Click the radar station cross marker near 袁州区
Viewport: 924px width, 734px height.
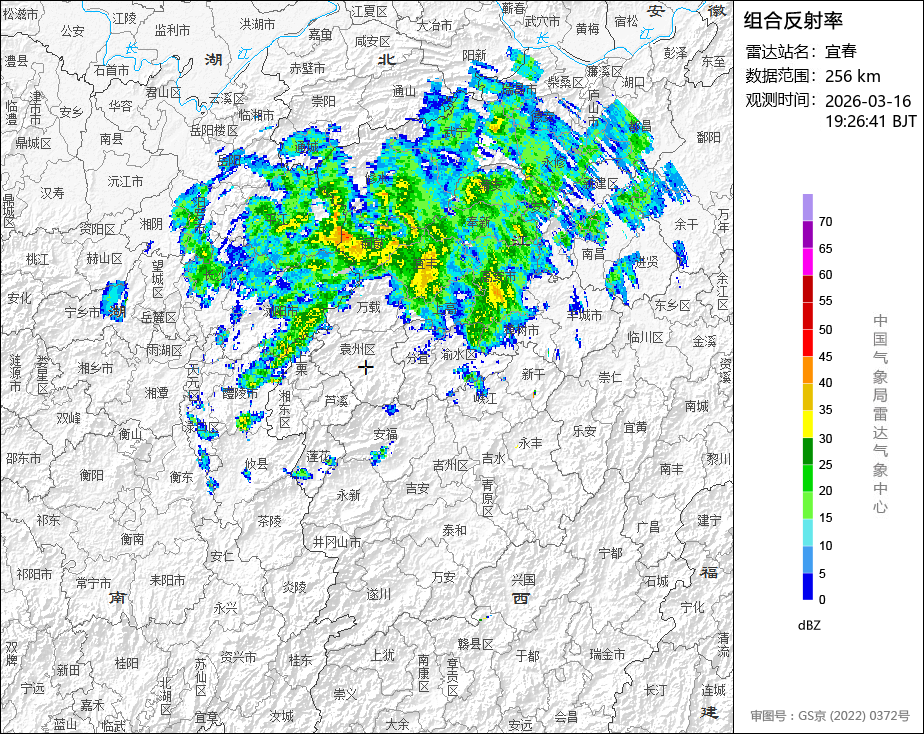click(366, 368)
